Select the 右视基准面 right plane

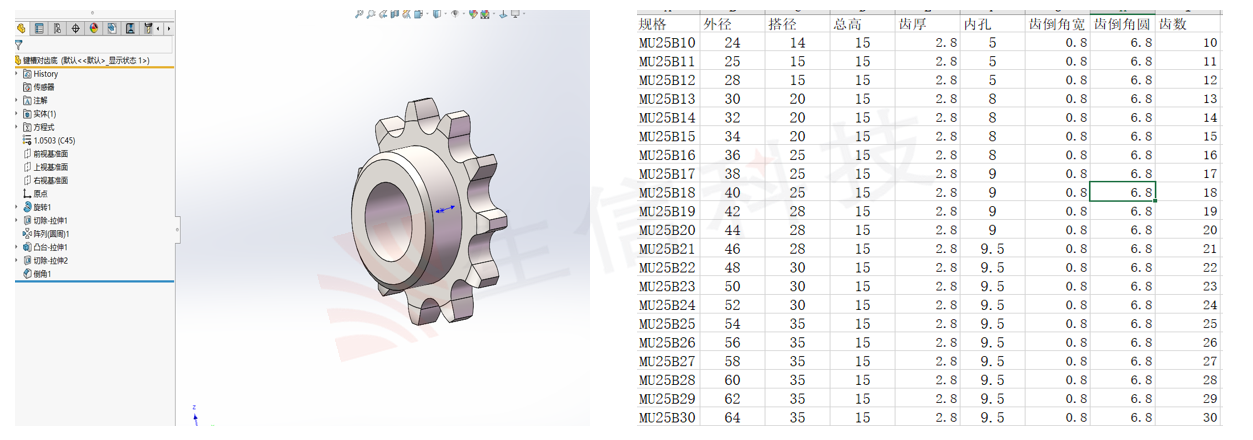(x=45, y=180)
